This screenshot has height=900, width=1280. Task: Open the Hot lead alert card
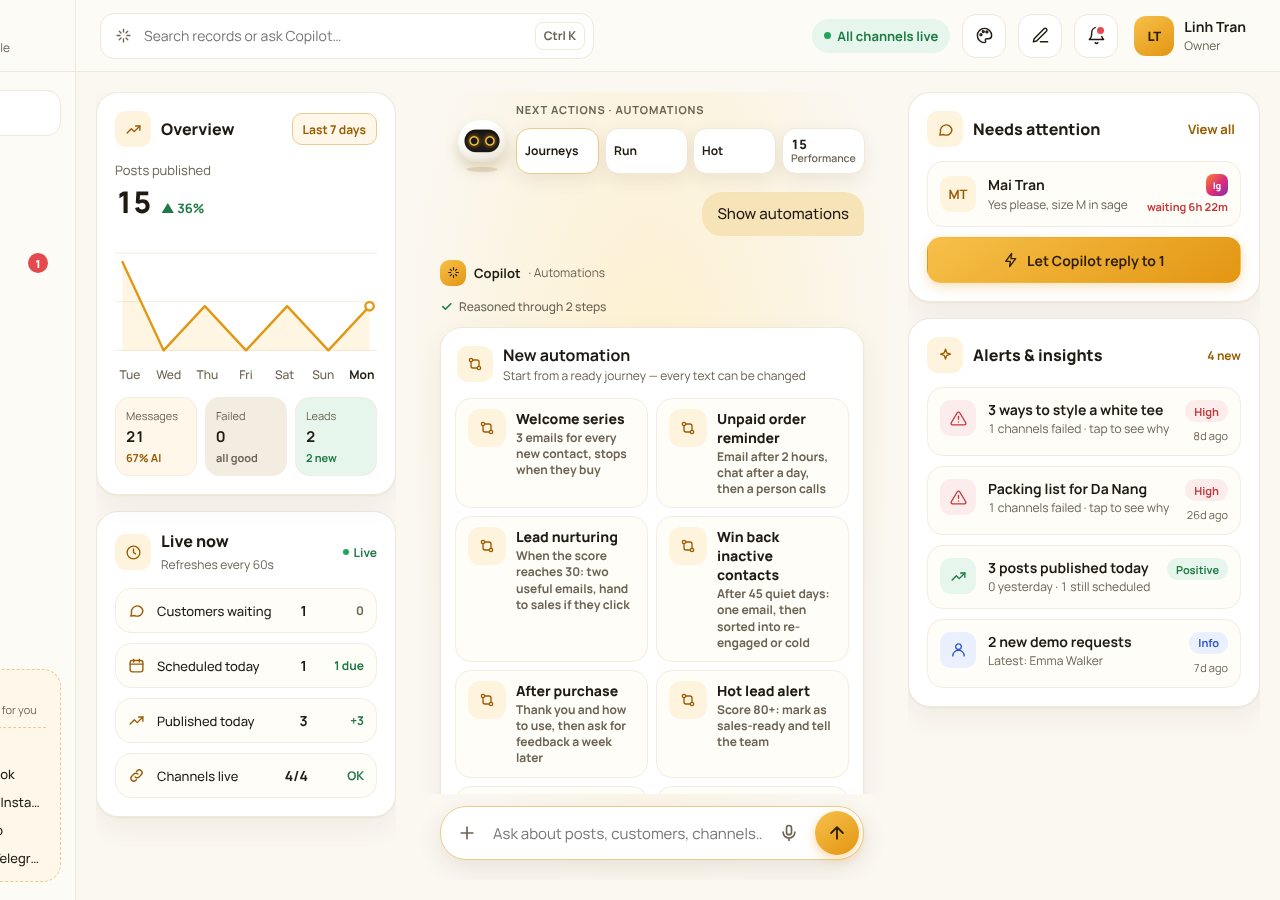[752, 724]
